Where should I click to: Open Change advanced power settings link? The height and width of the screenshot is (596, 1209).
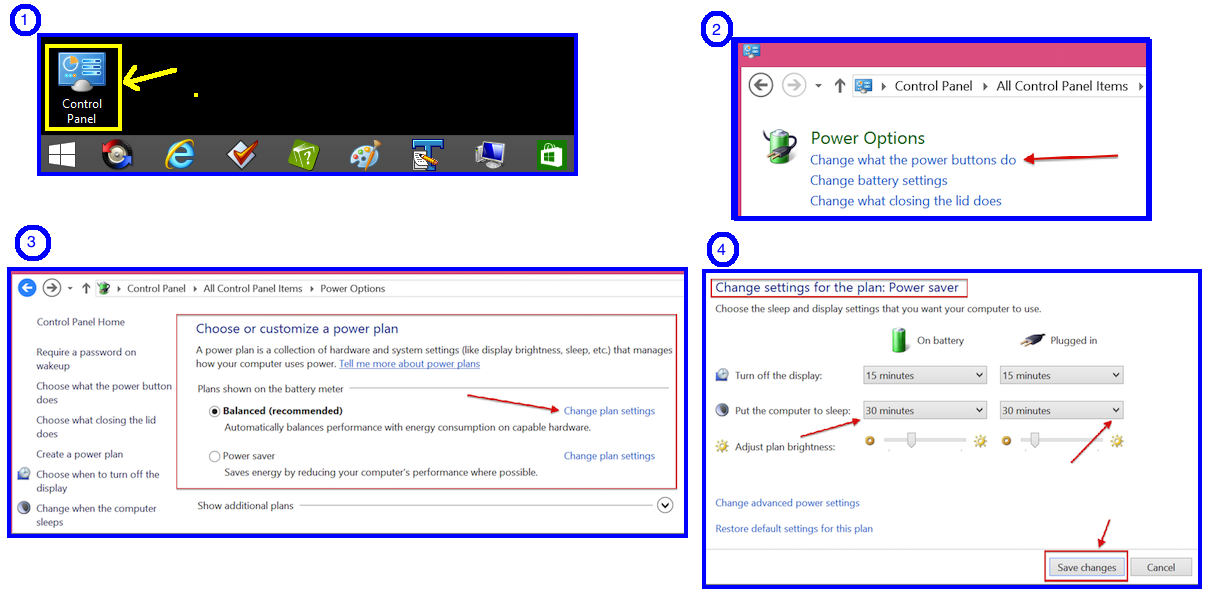coord(787,503)
